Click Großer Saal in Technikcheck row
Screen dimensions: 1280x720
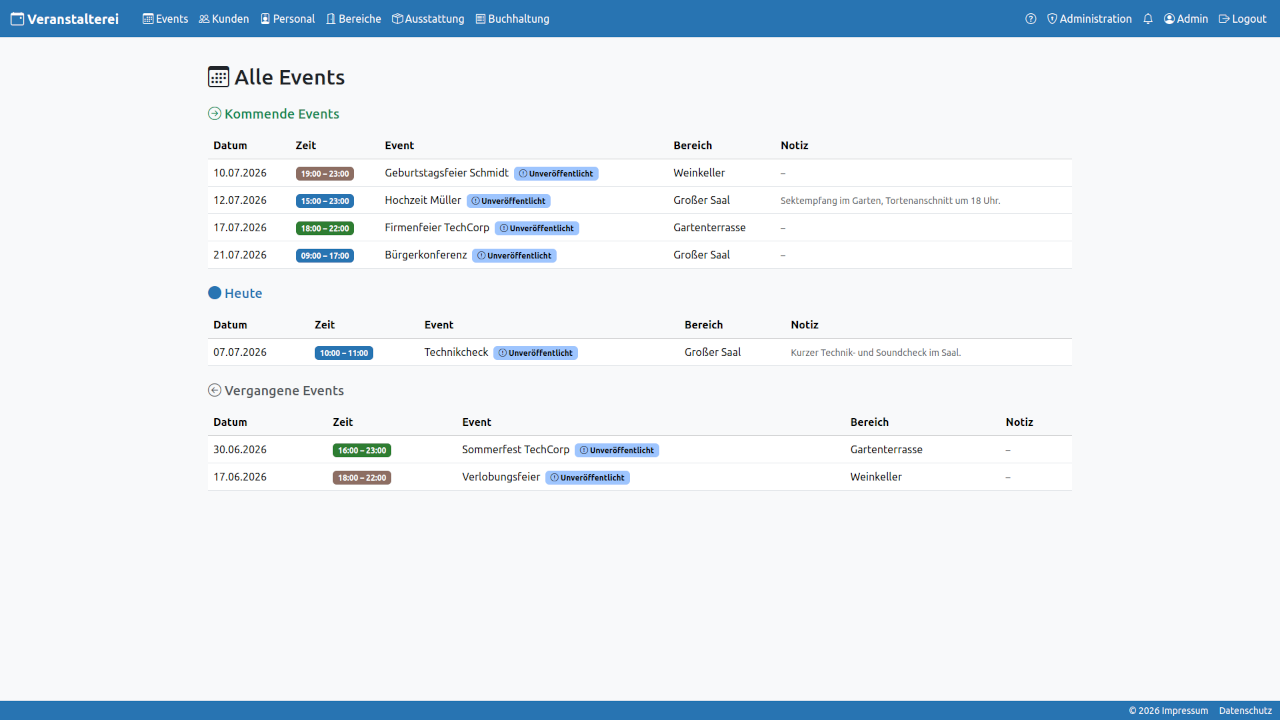click(x=713, y=352)
